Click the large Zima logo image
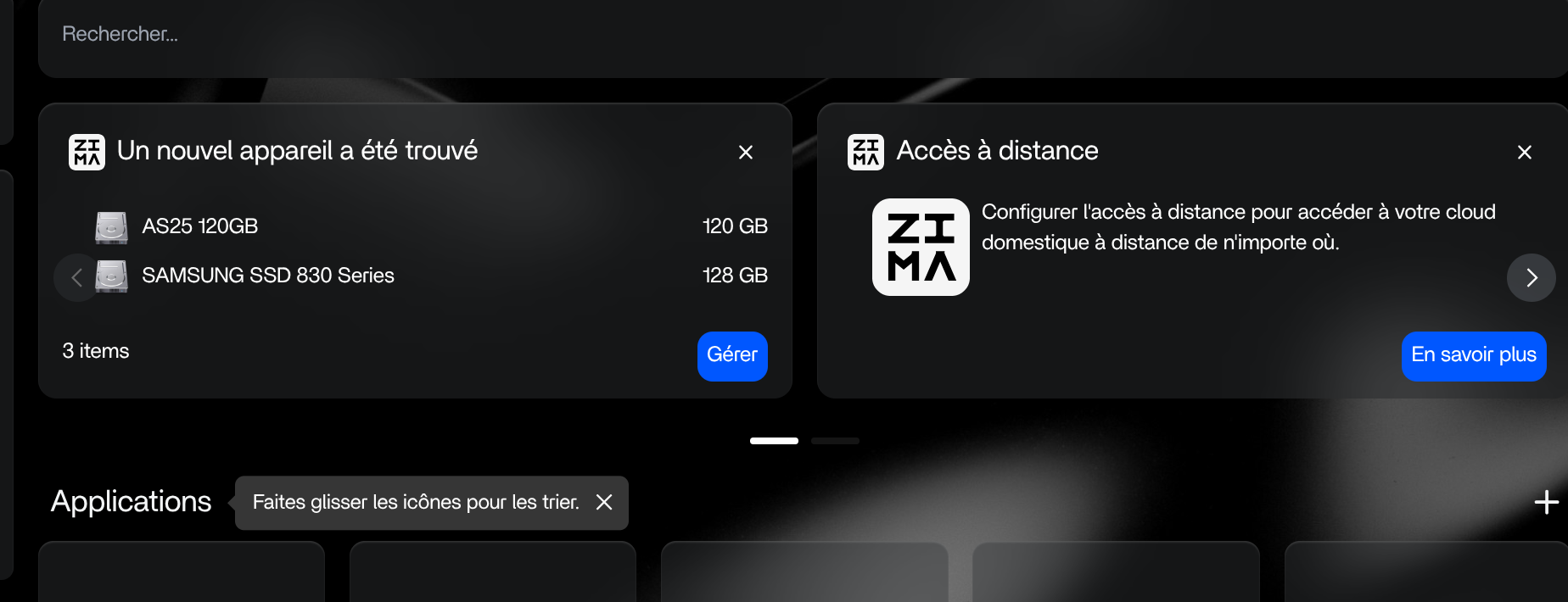1568x602 pixels. 921,247
